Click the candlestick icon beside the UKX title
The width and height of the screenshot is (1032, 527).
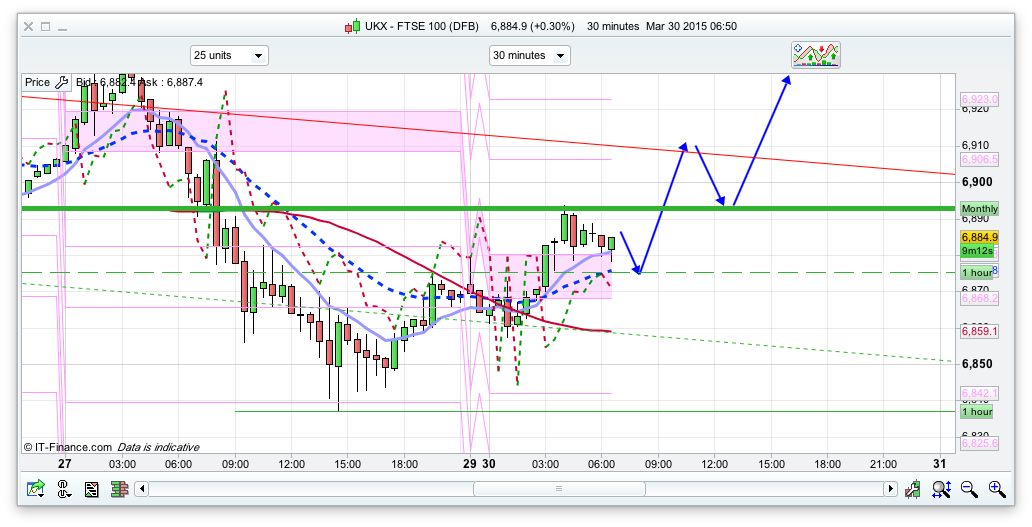click(x=352, y=27)
